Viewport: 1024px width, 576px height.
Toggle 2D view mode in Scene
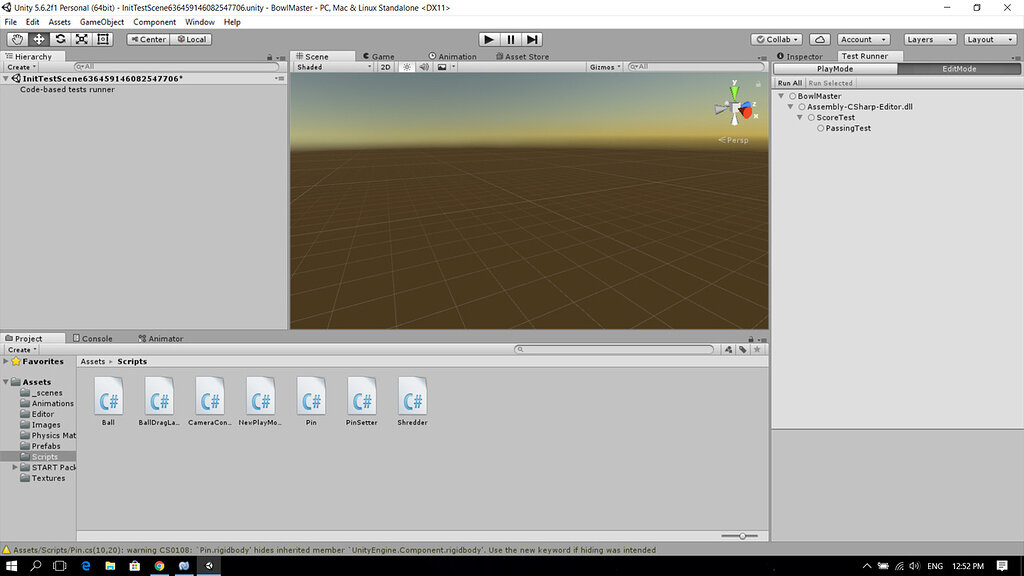pos(385,67)
